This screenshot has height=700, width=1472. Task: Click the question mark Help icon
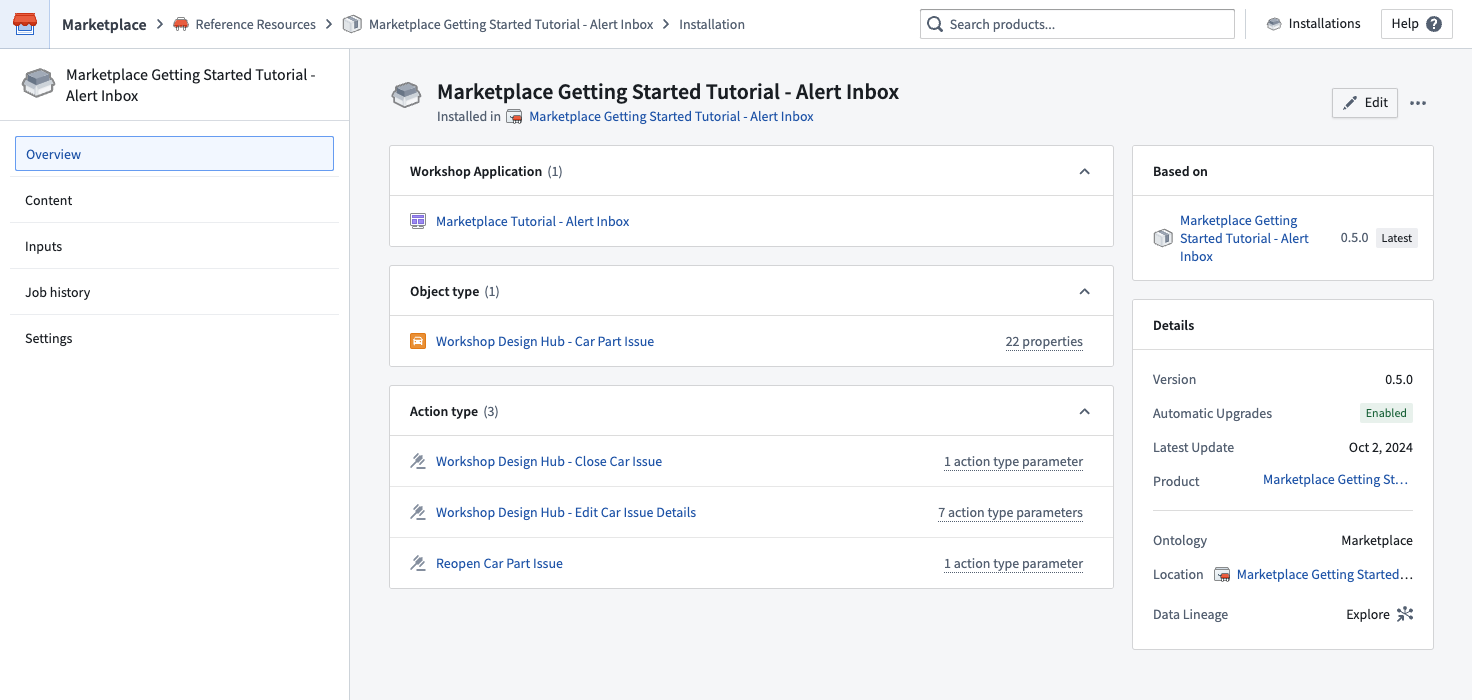tap(1434, 24)
